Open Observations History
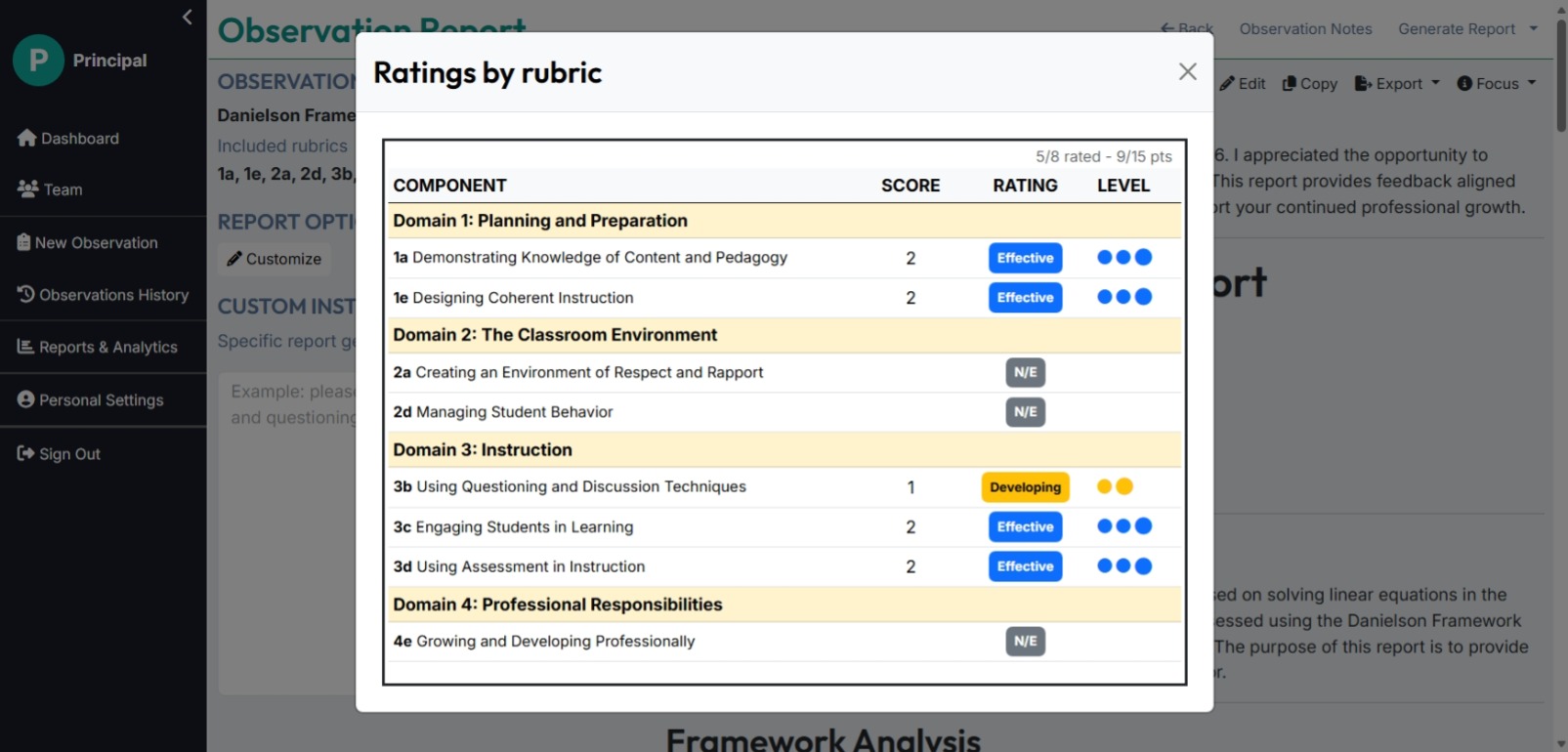This screenshot has width=1568, height=752. tap(103, 295)
